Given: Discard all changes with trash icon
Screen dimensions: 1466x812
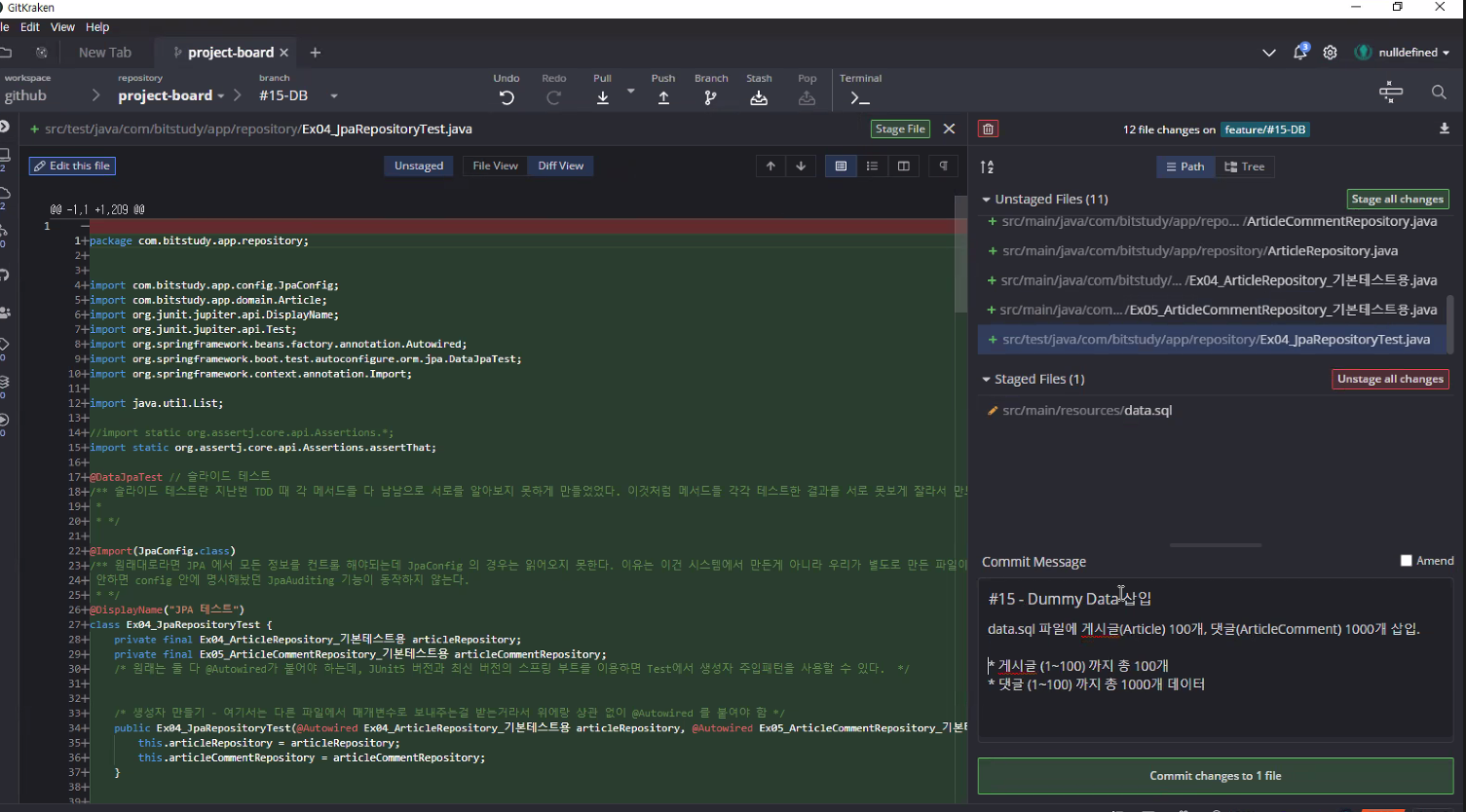Looking at the screenshot, I should 989,129.
